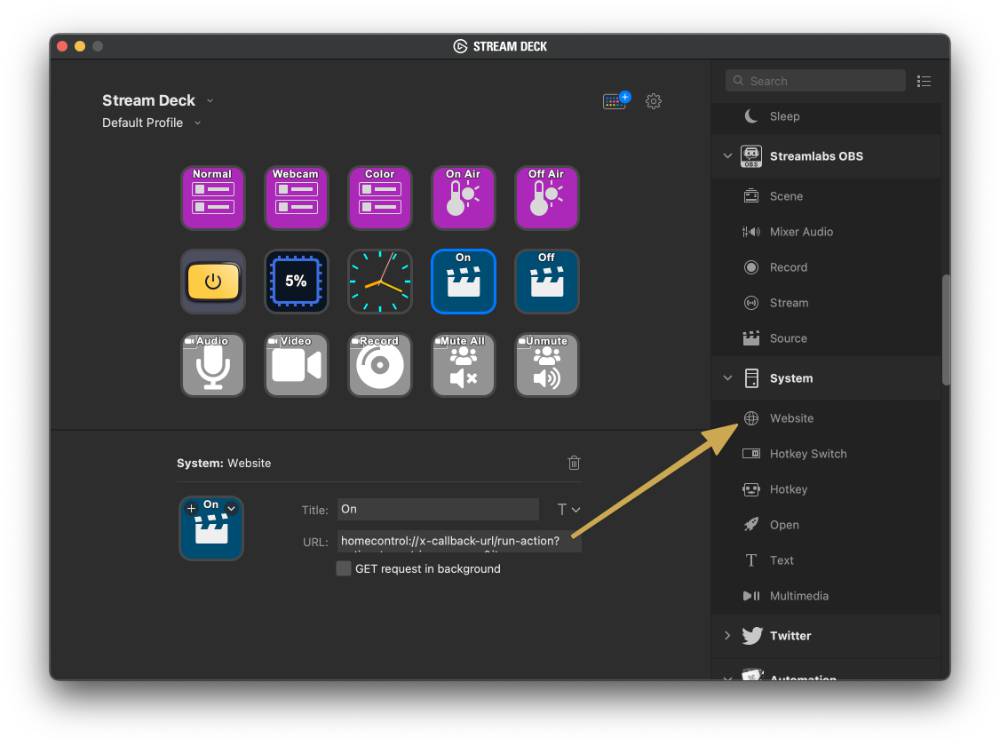
Task: Open preferences with the gear icon
Action: [653, 101]
